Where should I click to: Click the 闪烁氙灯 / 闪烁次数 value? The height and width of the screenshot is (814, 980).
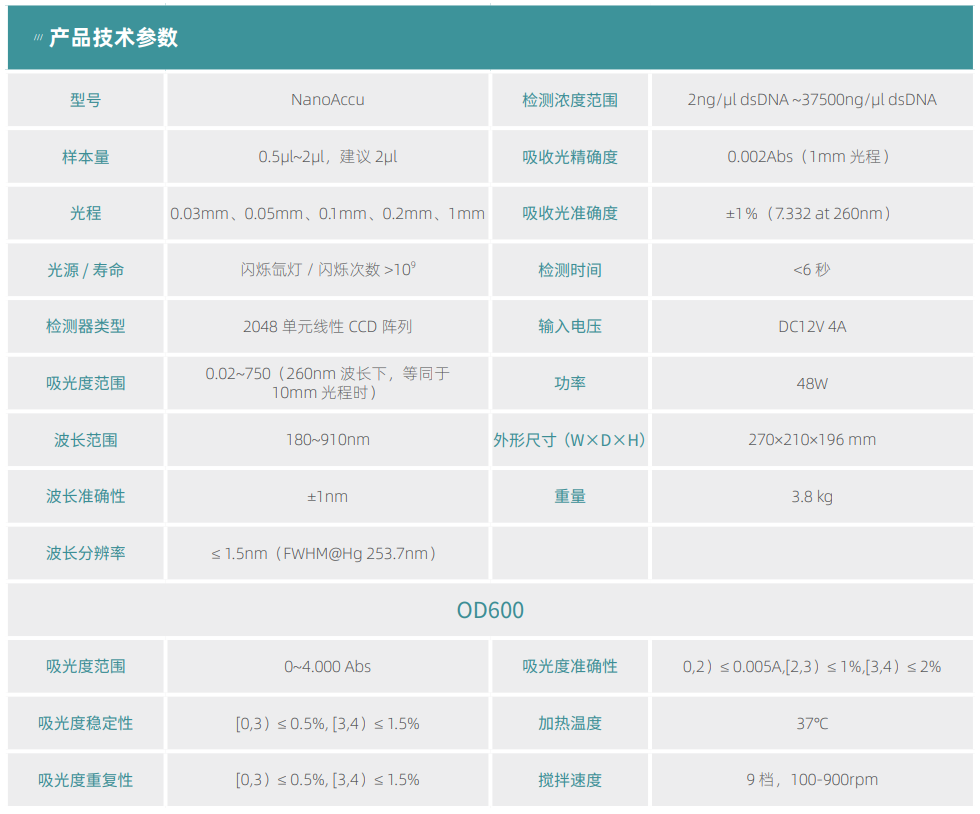(328, 269)
